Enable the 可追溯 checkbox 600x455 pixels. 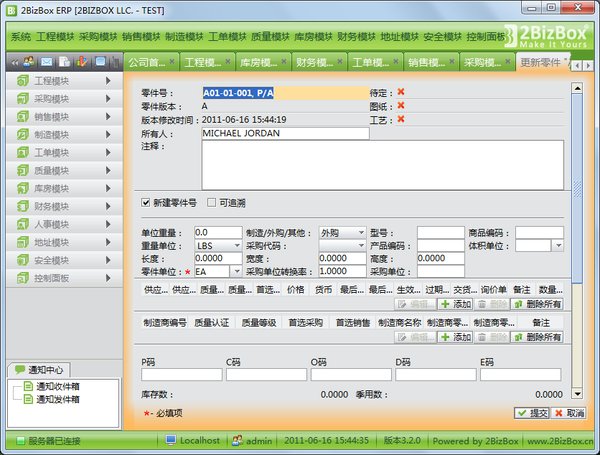point(212,201)
